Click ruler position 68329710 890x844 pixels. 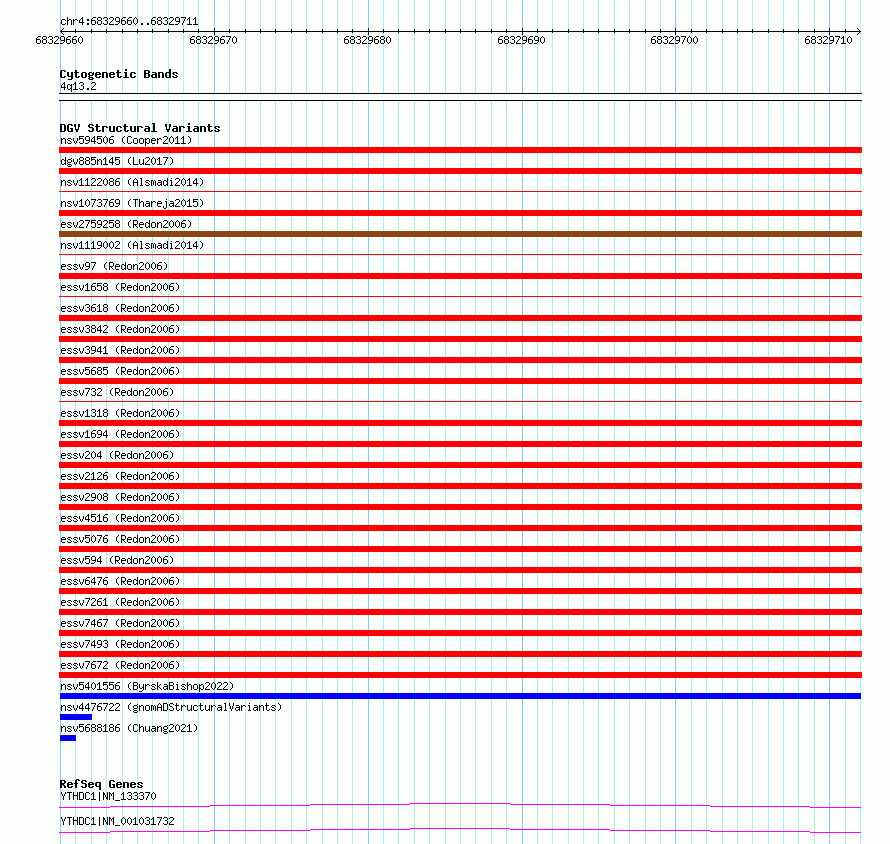828,40
